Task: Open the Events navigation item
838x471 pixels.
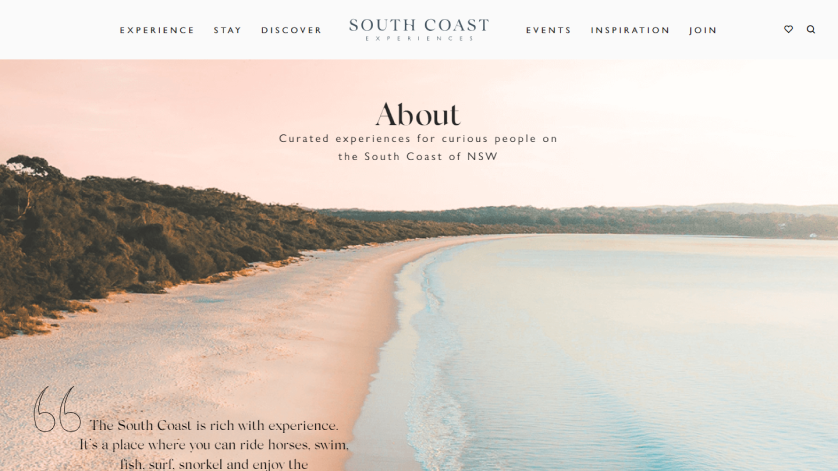Action: coord(548,30)
